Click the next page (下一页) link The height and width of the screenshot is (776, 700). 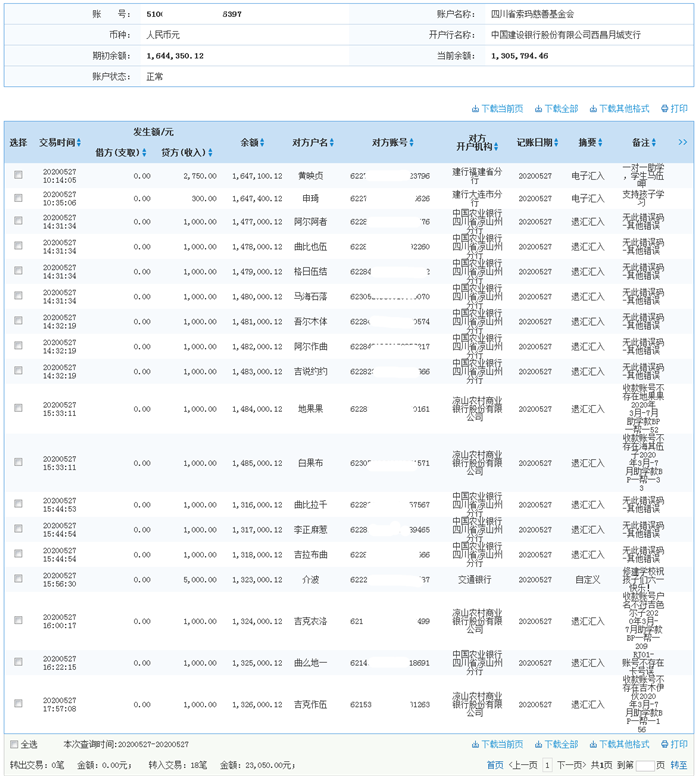pyautogui.click(x=570, y=765)
